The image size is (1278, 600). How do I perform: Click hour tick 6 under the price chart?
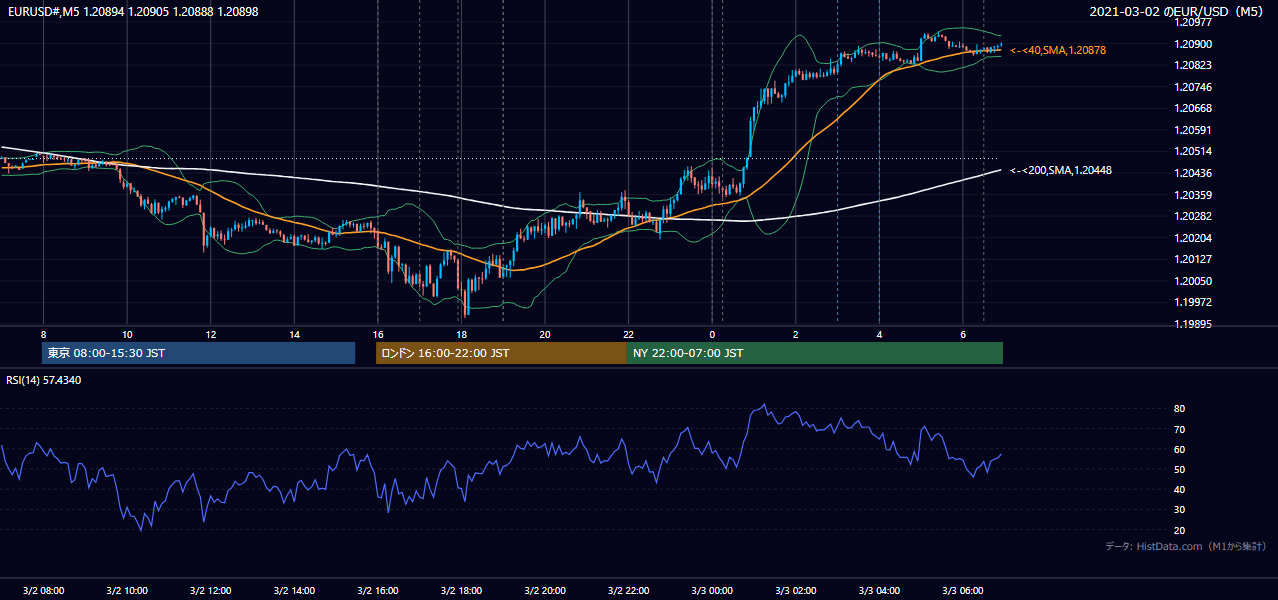click(963, 334)
